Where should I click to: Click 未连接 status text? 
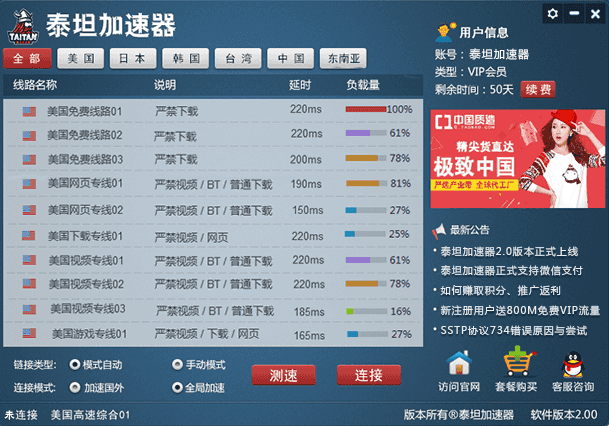click(21, 415)
